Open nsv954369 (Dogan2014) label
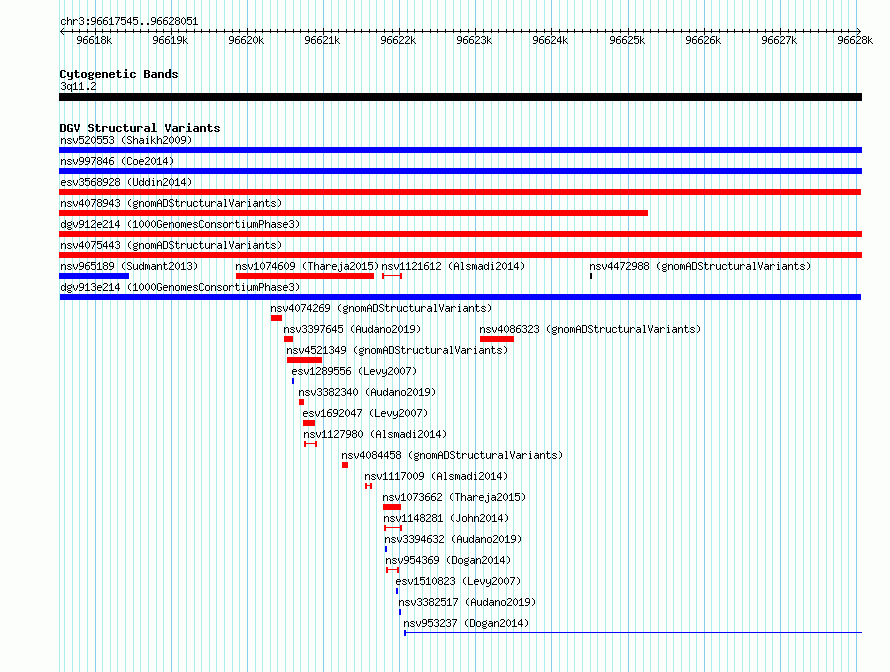Screen dimensions: 890x672 448,560
